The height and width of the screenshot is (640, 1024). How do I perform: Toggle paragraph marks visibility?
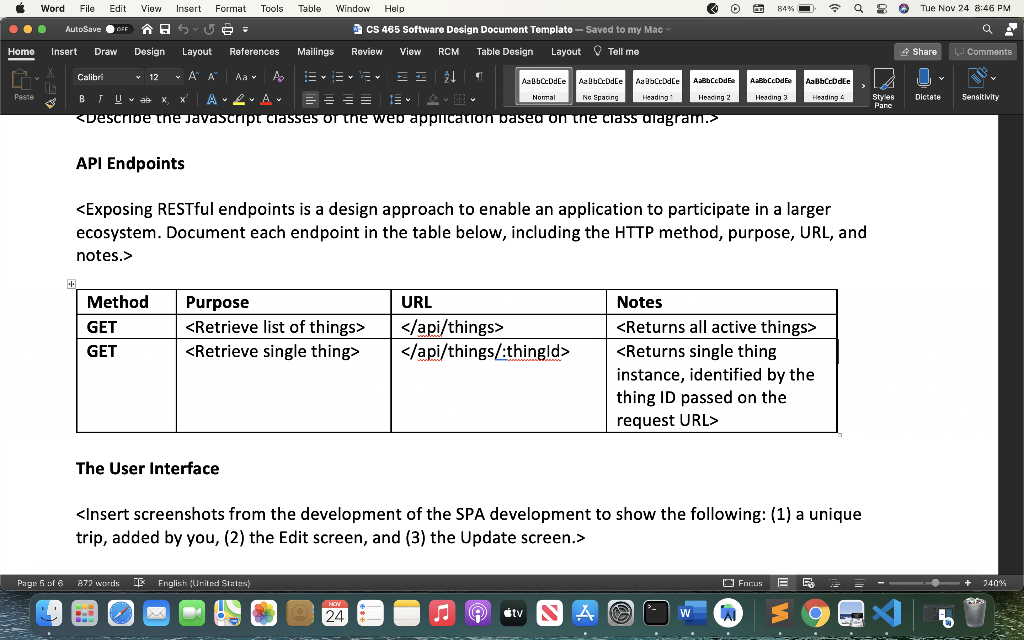[x=479, y=76]
